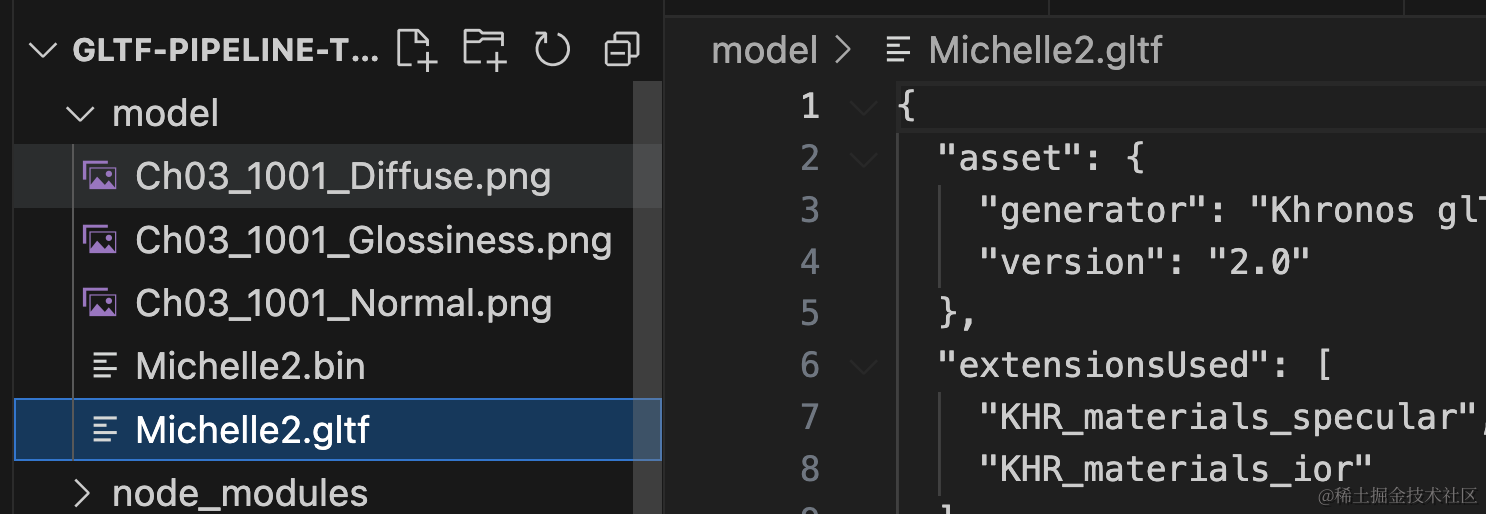The height and width of the screenshot is (514, 1486).
Task: Click the file icon beside Michelle2.bin
Action: tap(104, 366)
